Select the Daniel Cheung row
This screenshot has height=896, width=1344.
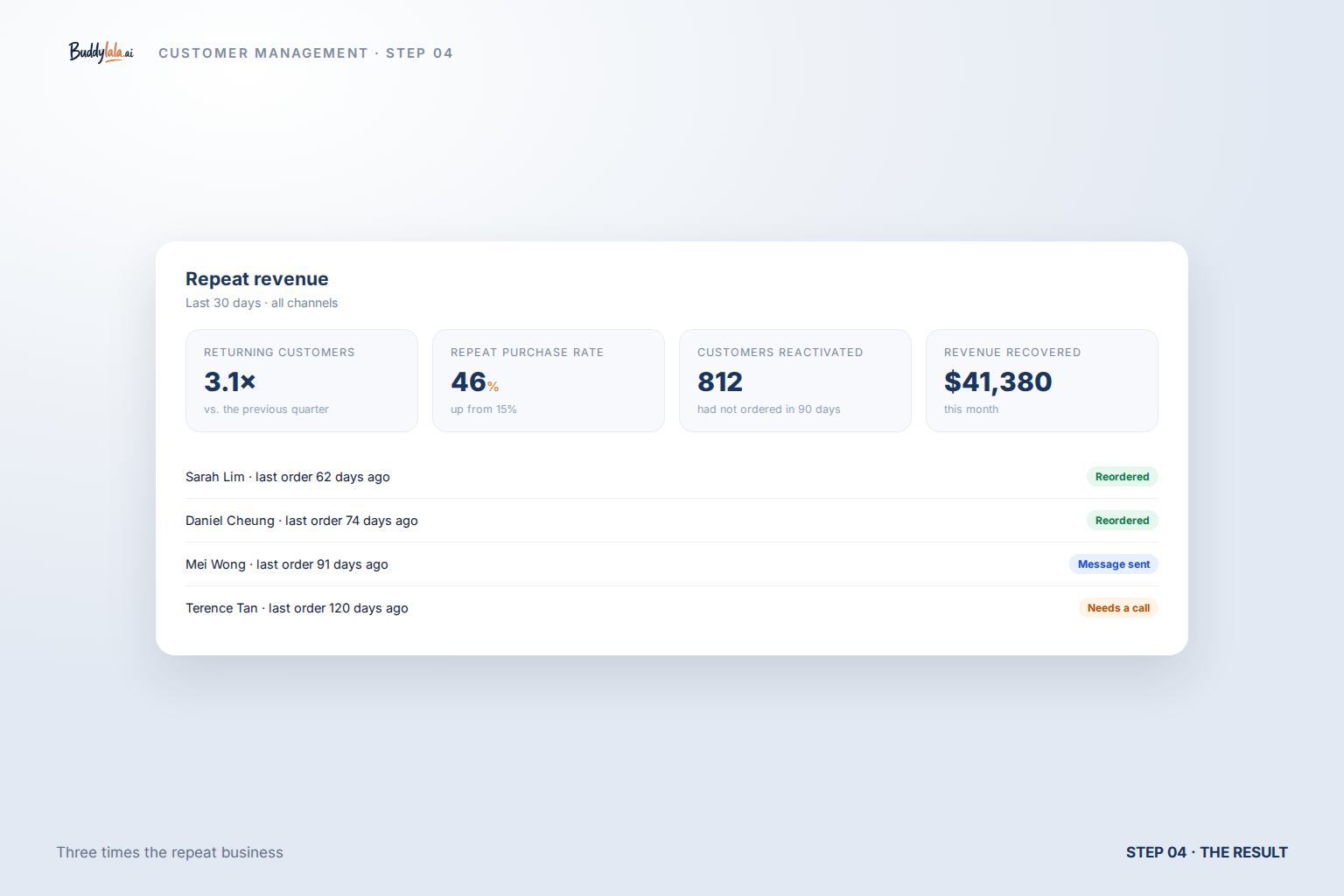(672, 521)
